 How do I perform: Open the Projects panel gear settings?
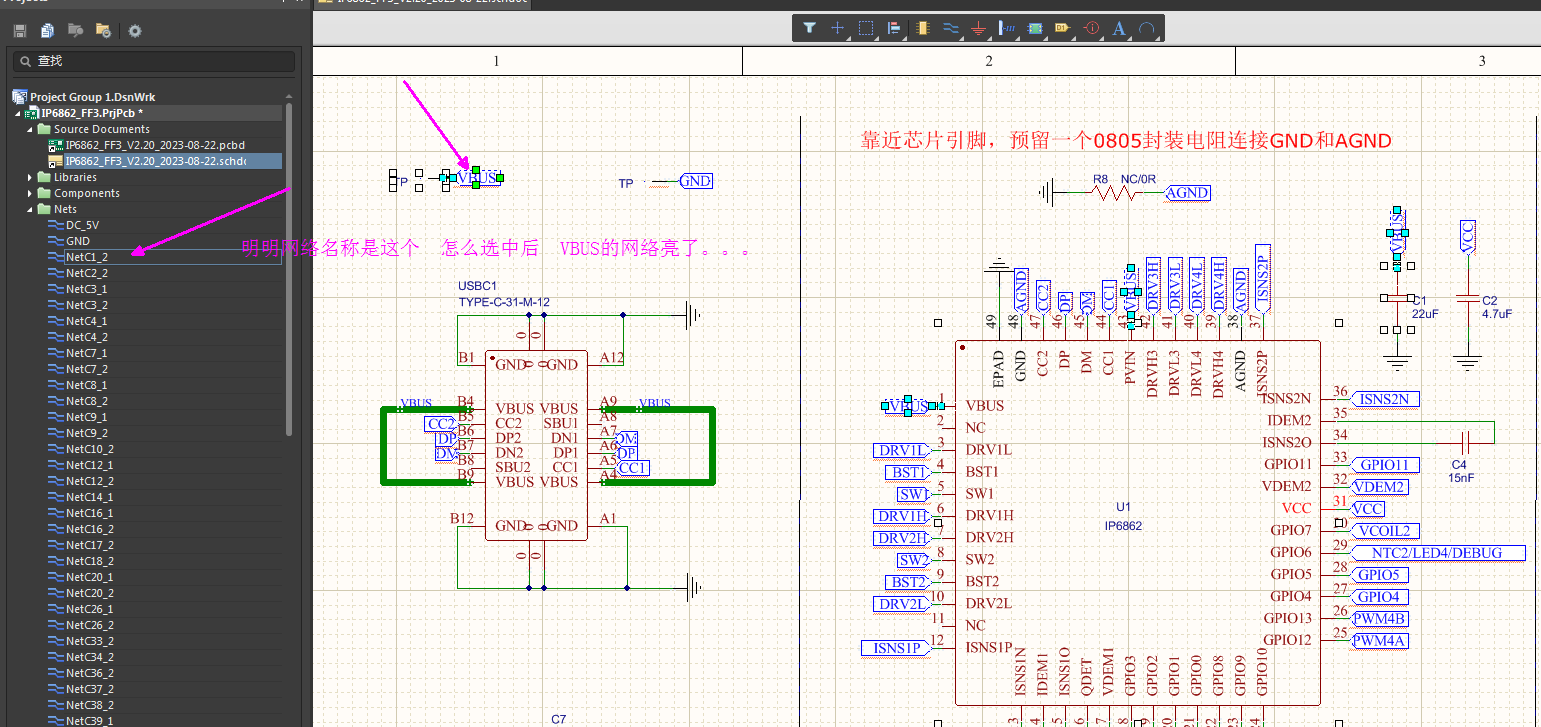(135, 31)
